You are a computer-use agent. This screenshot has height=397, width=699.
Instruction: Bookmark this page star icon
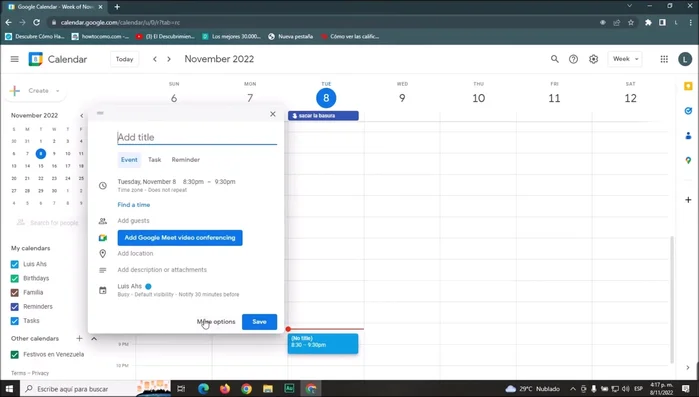pyautogui.click(x=630, y=22)
